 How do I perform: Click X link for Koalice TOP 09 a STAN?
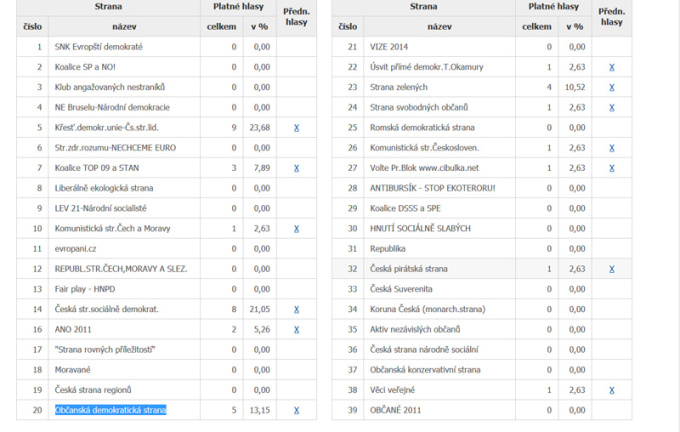[x=296, y=168]
